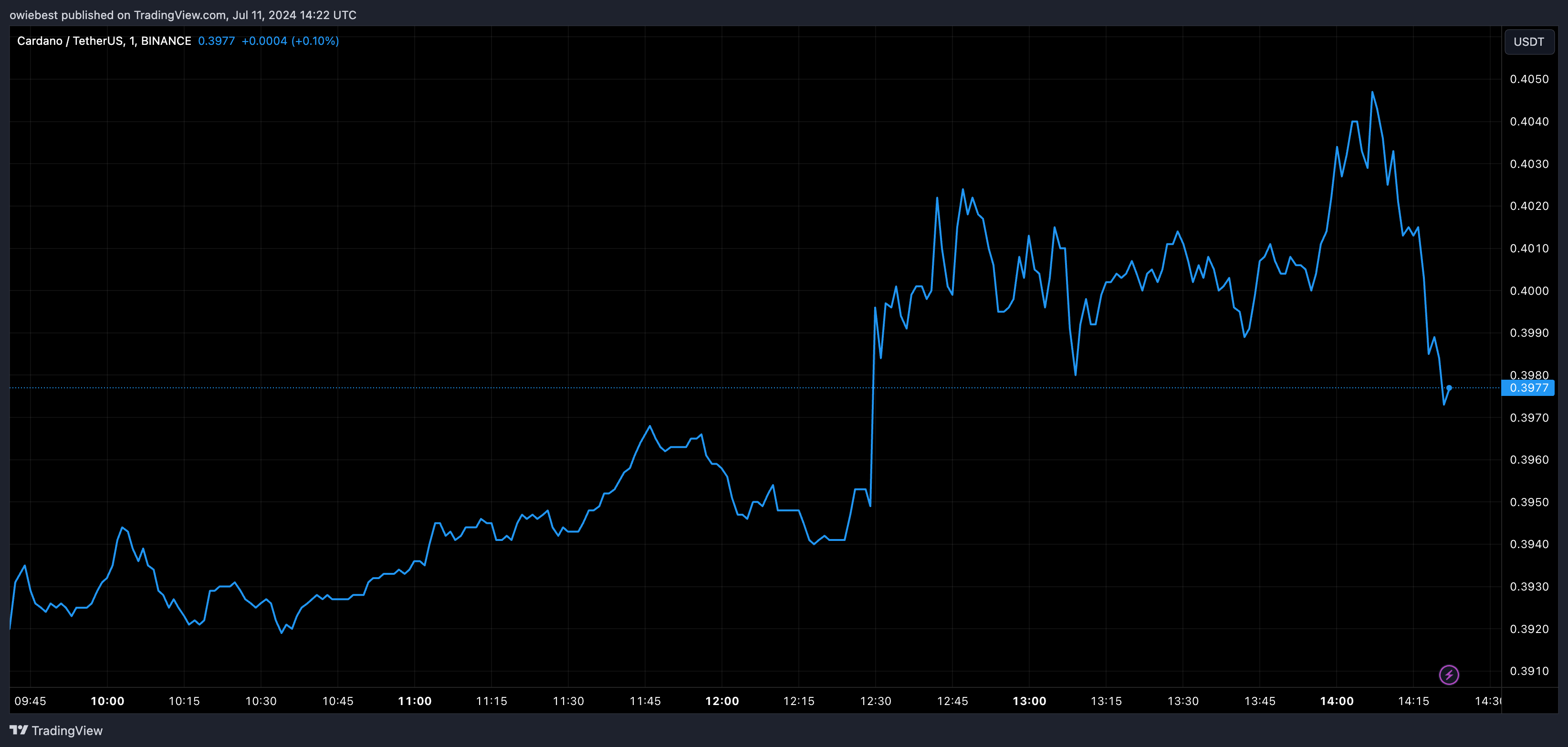Click the 13:30 time axis label

point(1183,701)
